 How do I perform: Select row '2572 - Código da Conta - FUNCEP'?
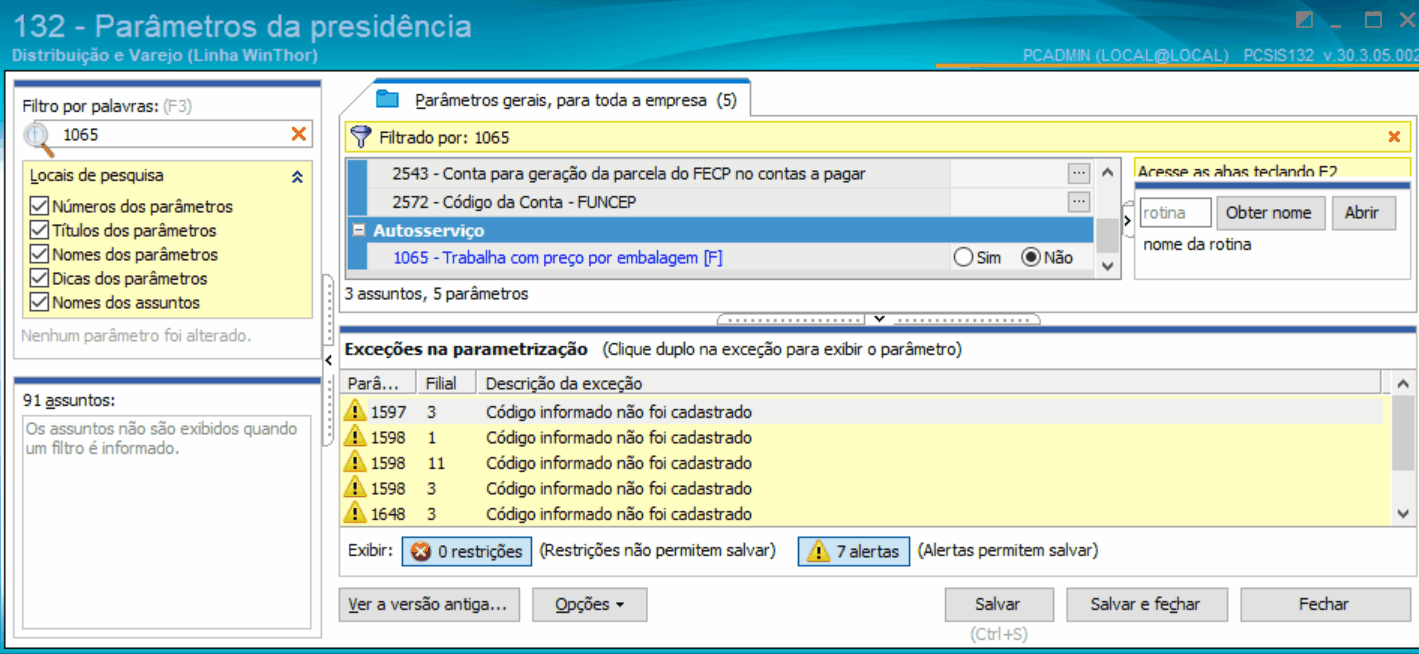tap(514, 201)
